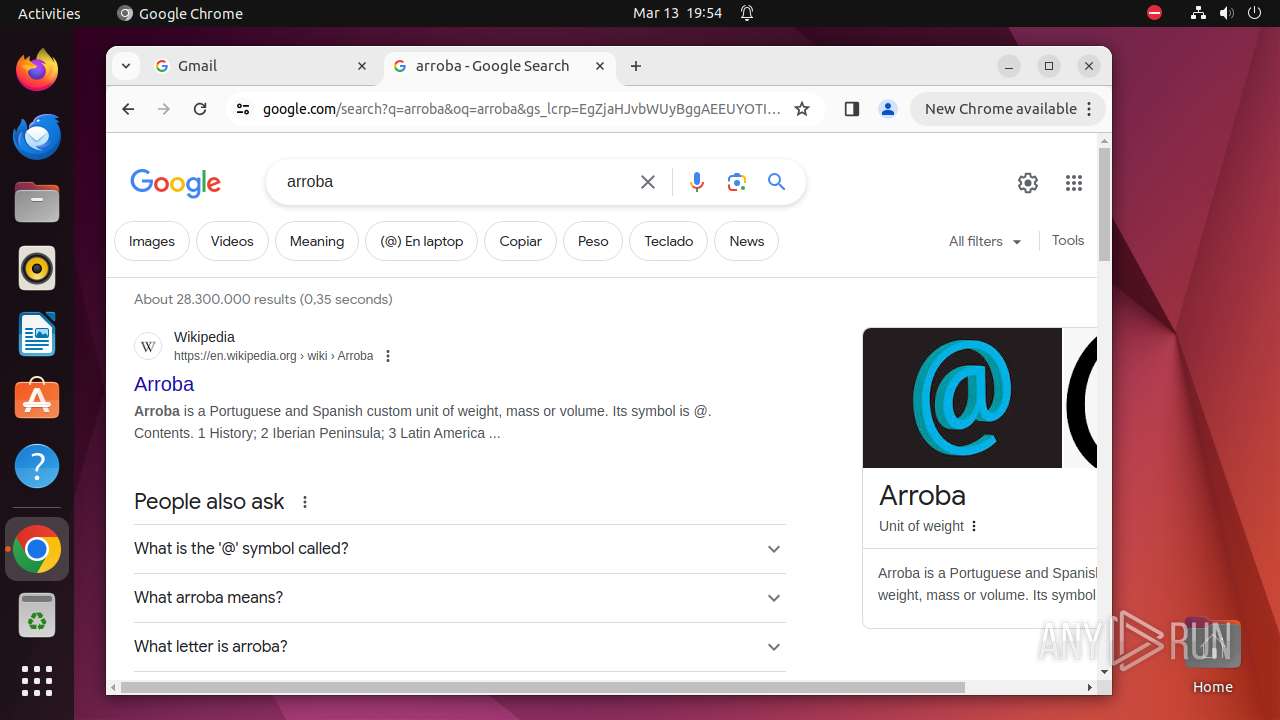
Task: Open Rhythmbox from the dock
Action: click(x=37, y=268)
